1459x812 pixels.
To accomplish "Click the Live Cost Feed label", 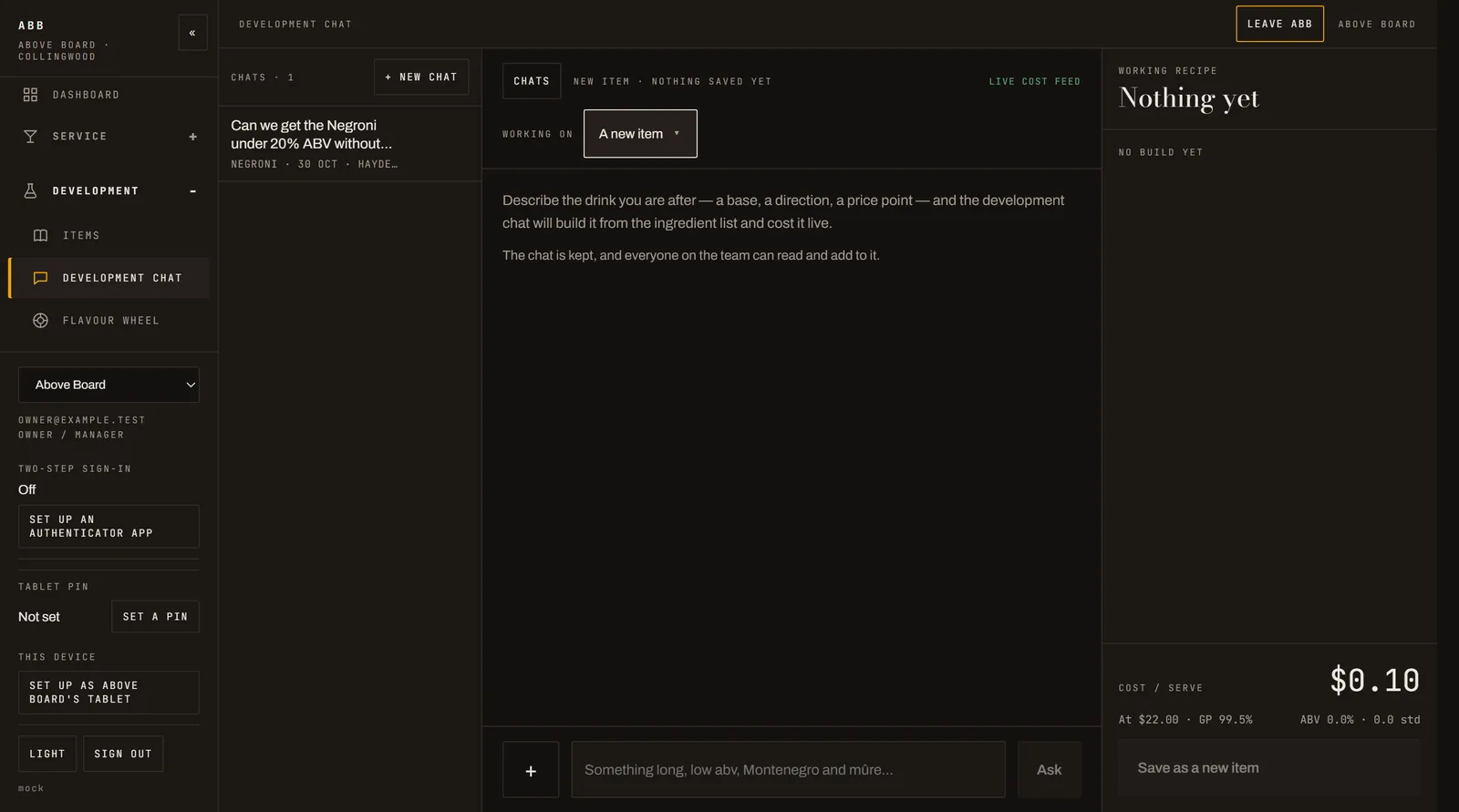I will pos(1035,82).
